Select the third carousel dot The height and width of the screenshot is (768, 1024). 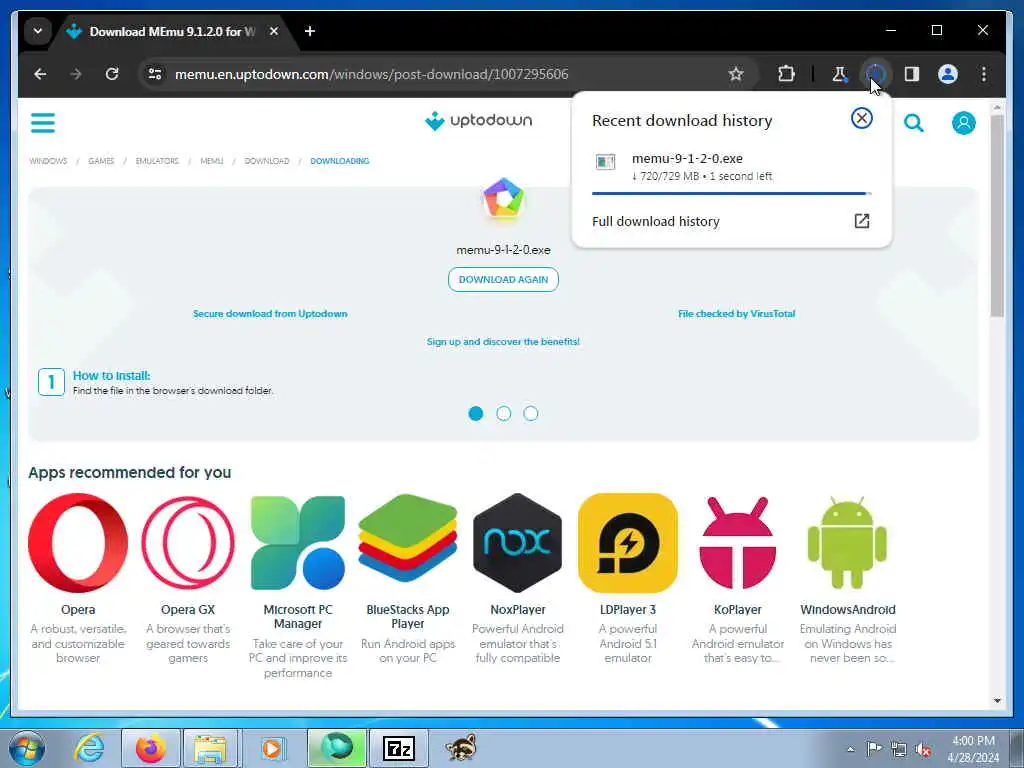coord(530,413)
